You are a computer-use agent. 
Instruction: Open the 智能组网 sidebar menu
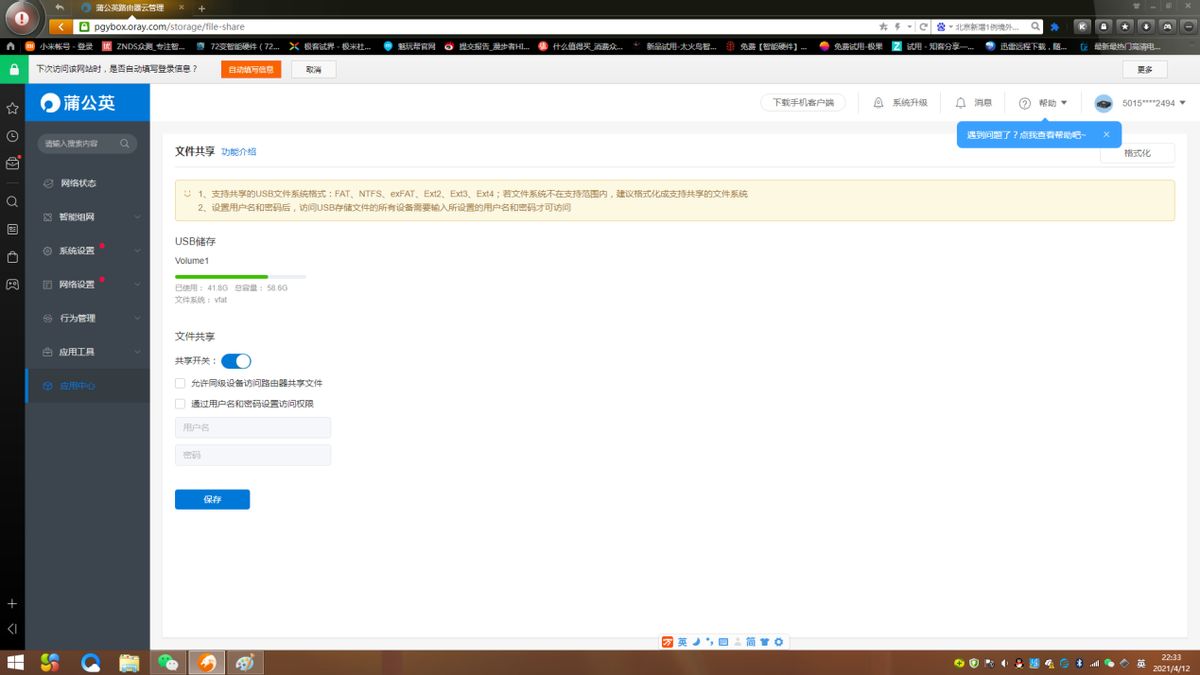pyautogui.click(x=87, y=217)
